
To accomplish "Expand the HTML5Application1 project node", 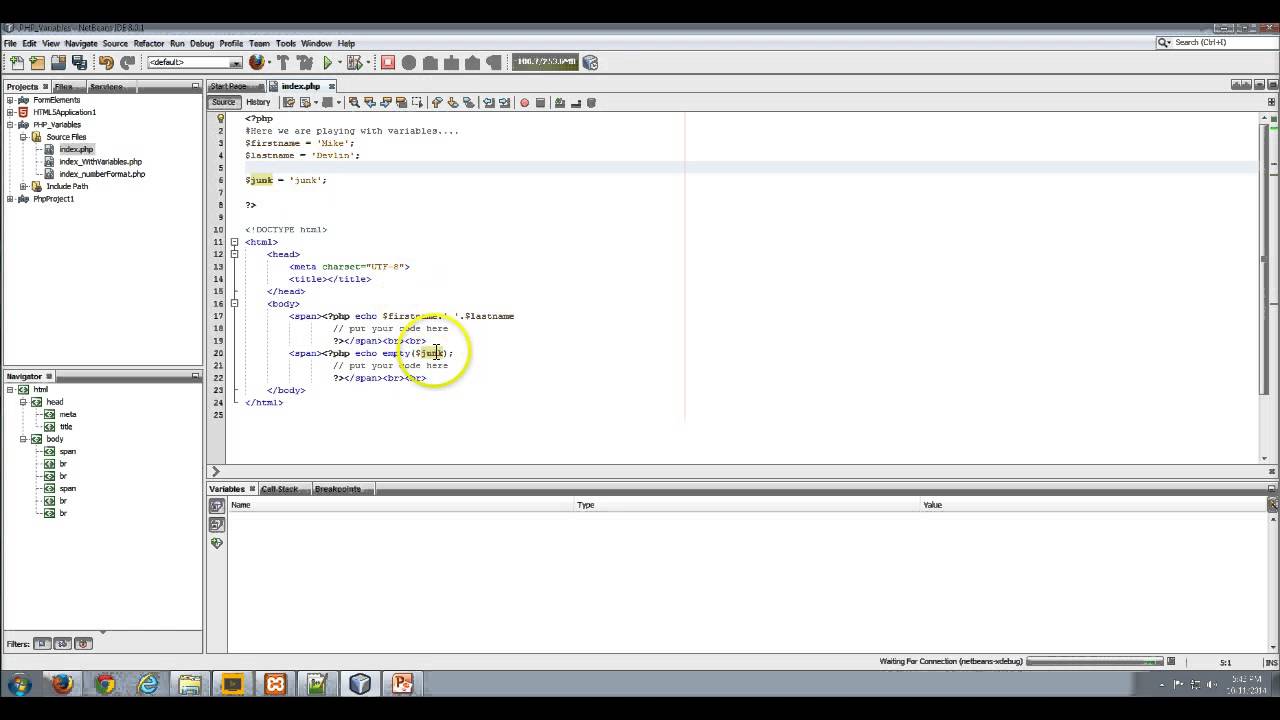I will click(x=11, y=112).
